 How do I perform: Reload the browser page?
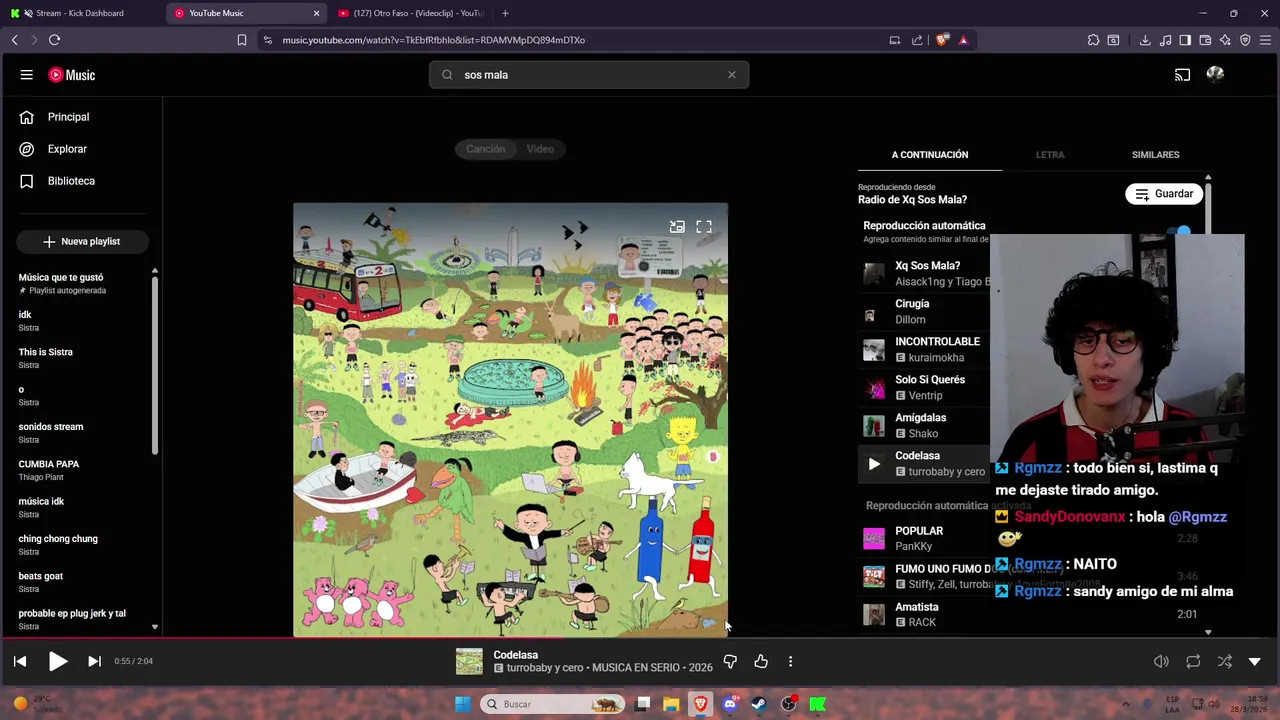[54, 40]
